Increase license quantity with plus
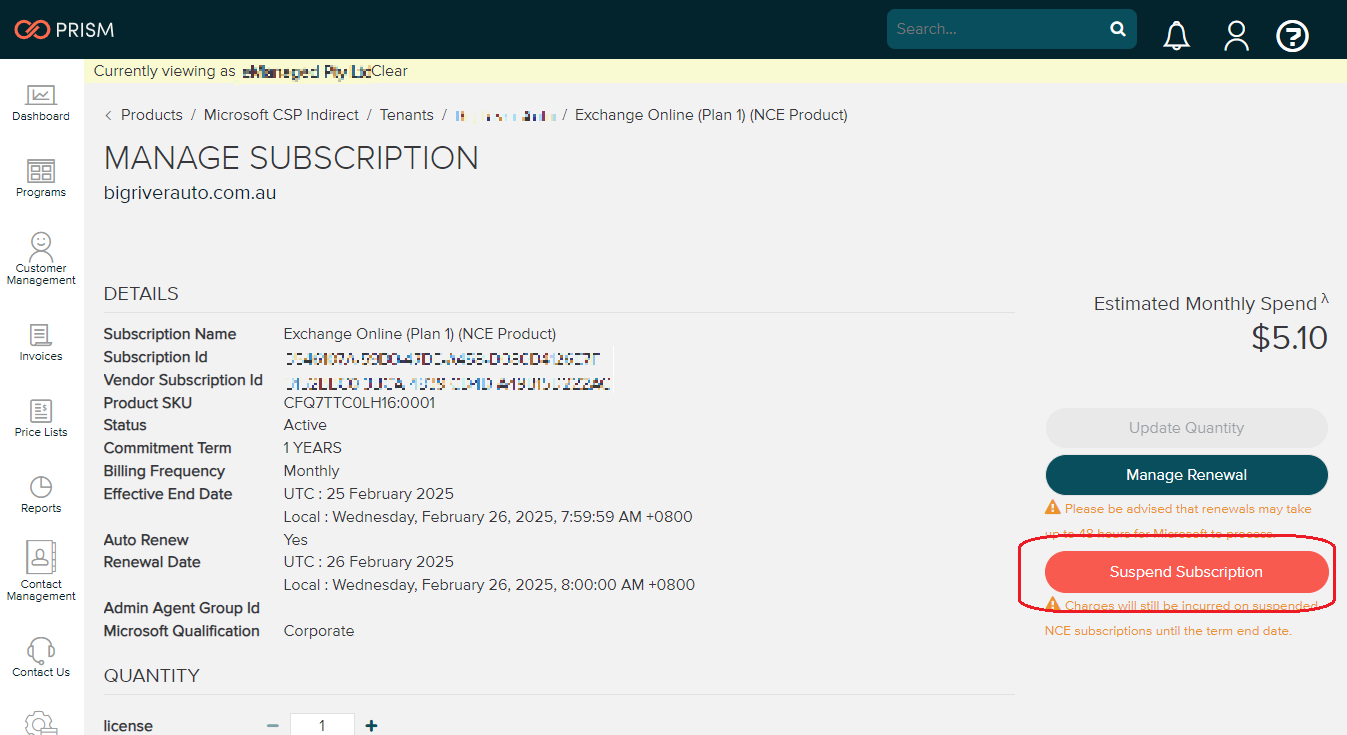 [x=371, y=726]
